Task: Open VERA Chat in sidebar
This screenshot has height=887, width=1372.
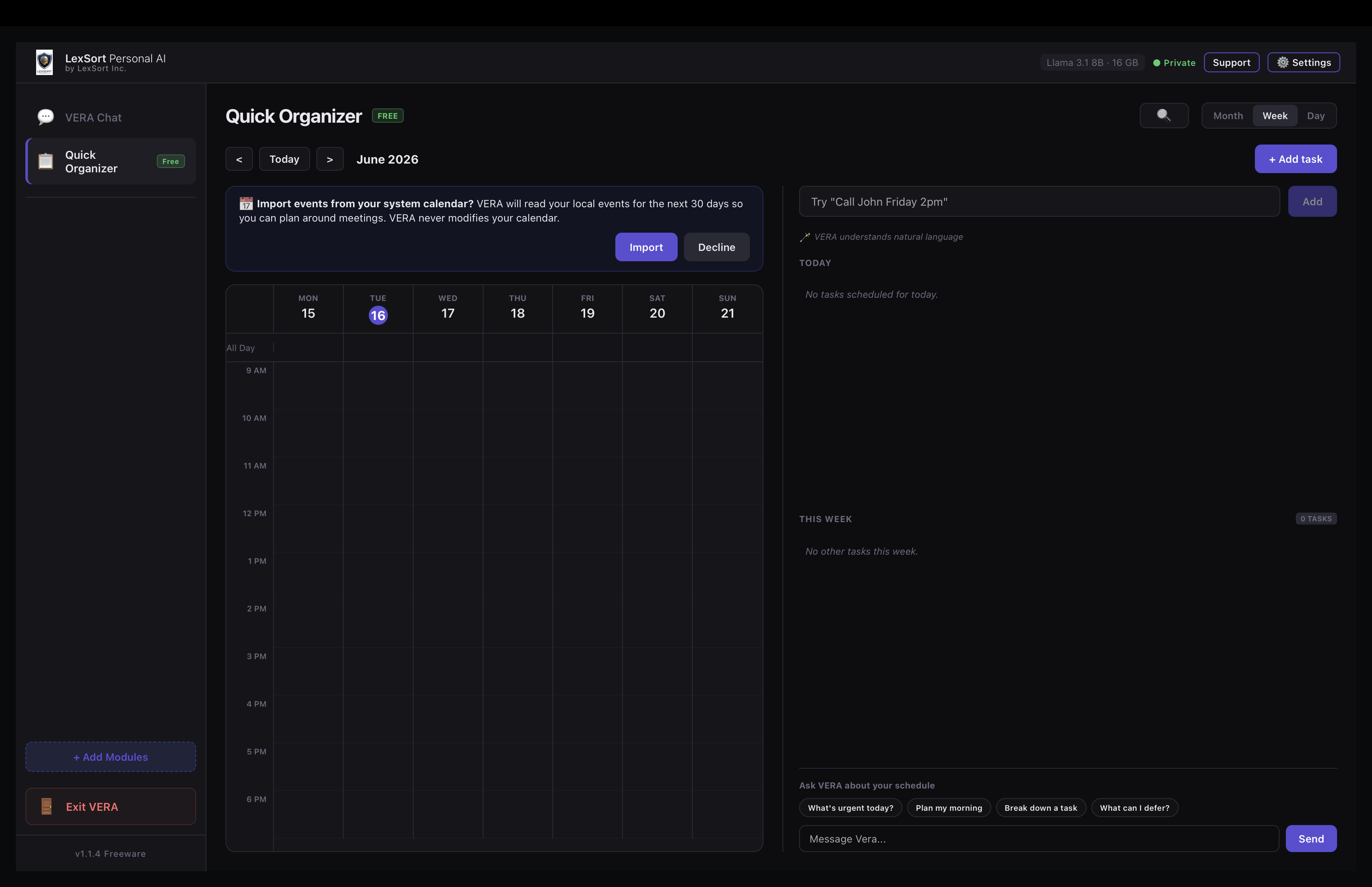Action: [x=110, y=118]
